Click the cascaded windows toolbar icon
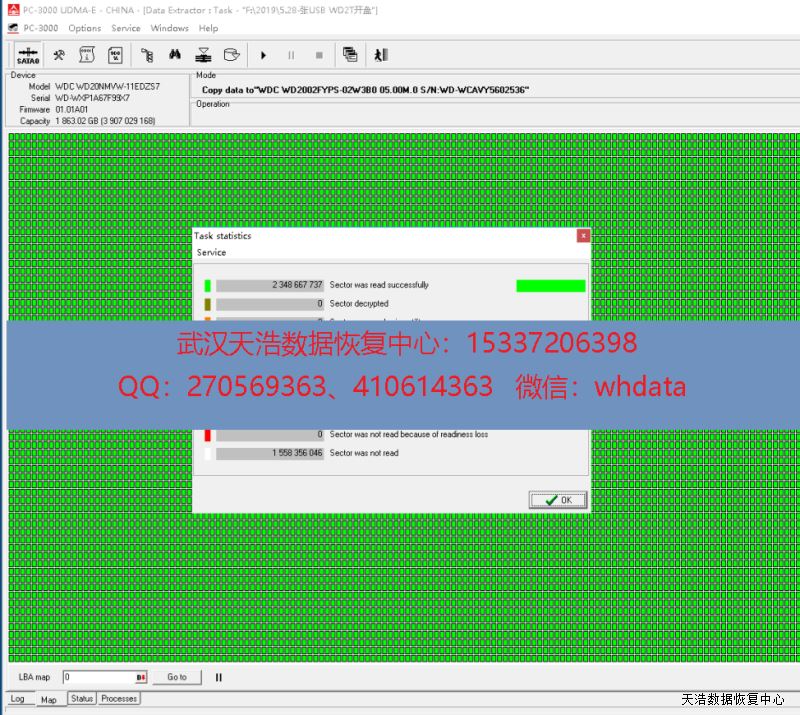The width and height of the screenshot is (800, 715). pyautogui.click(x=350, y=55)
